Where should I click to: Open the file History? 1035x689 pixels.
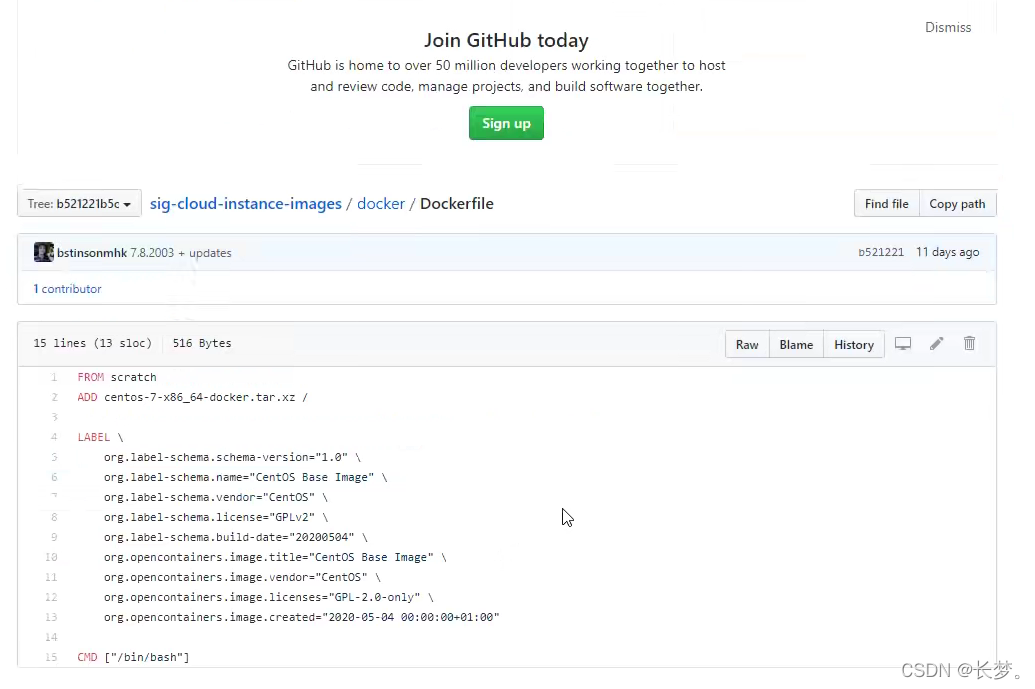853,344
